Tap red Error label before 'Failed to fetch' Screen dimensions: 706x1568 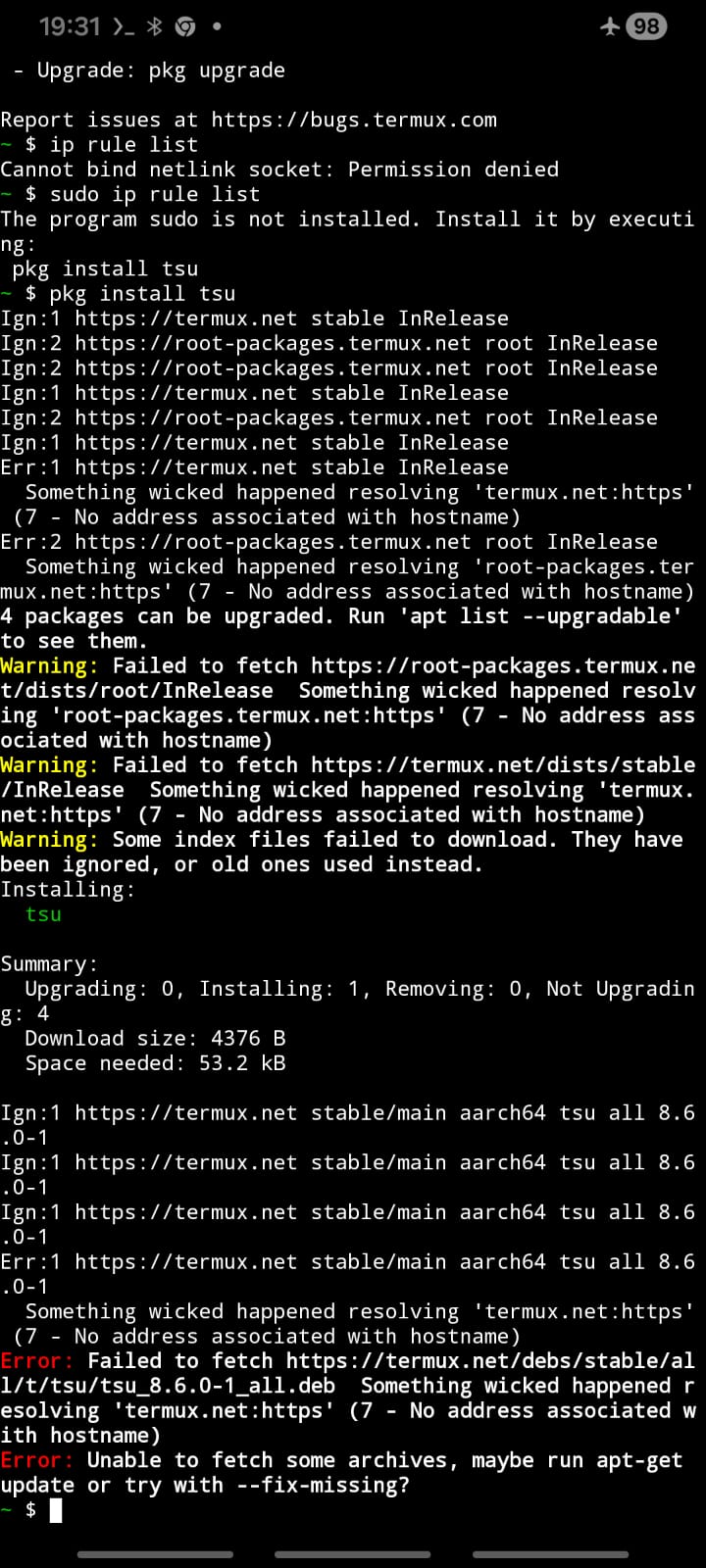(37, 1361)
